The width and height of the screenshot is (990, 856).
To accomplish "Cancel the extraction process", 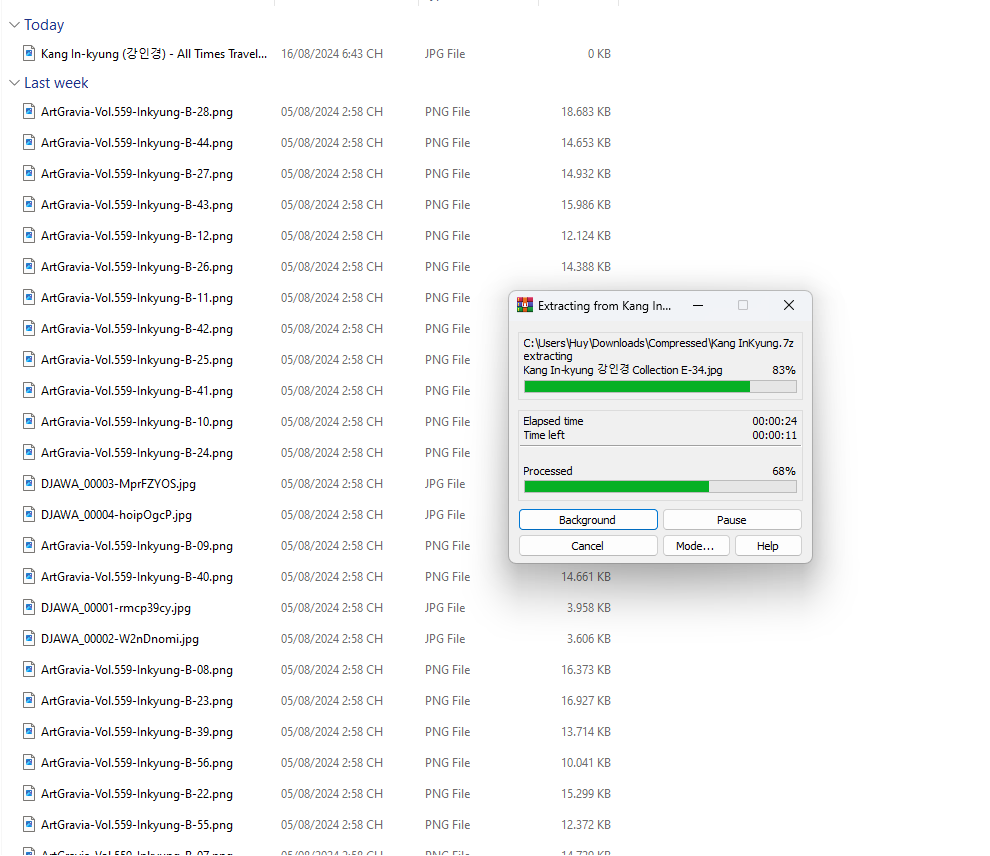I will coord(587,546).
